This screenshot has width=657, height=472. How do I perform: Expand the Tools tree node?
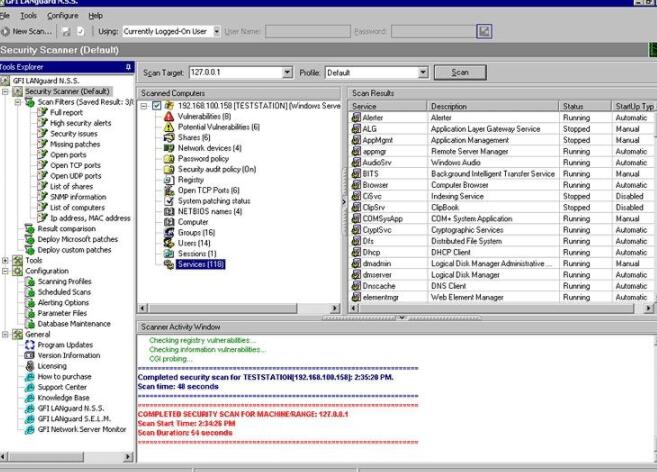click(x=5, y=260)
